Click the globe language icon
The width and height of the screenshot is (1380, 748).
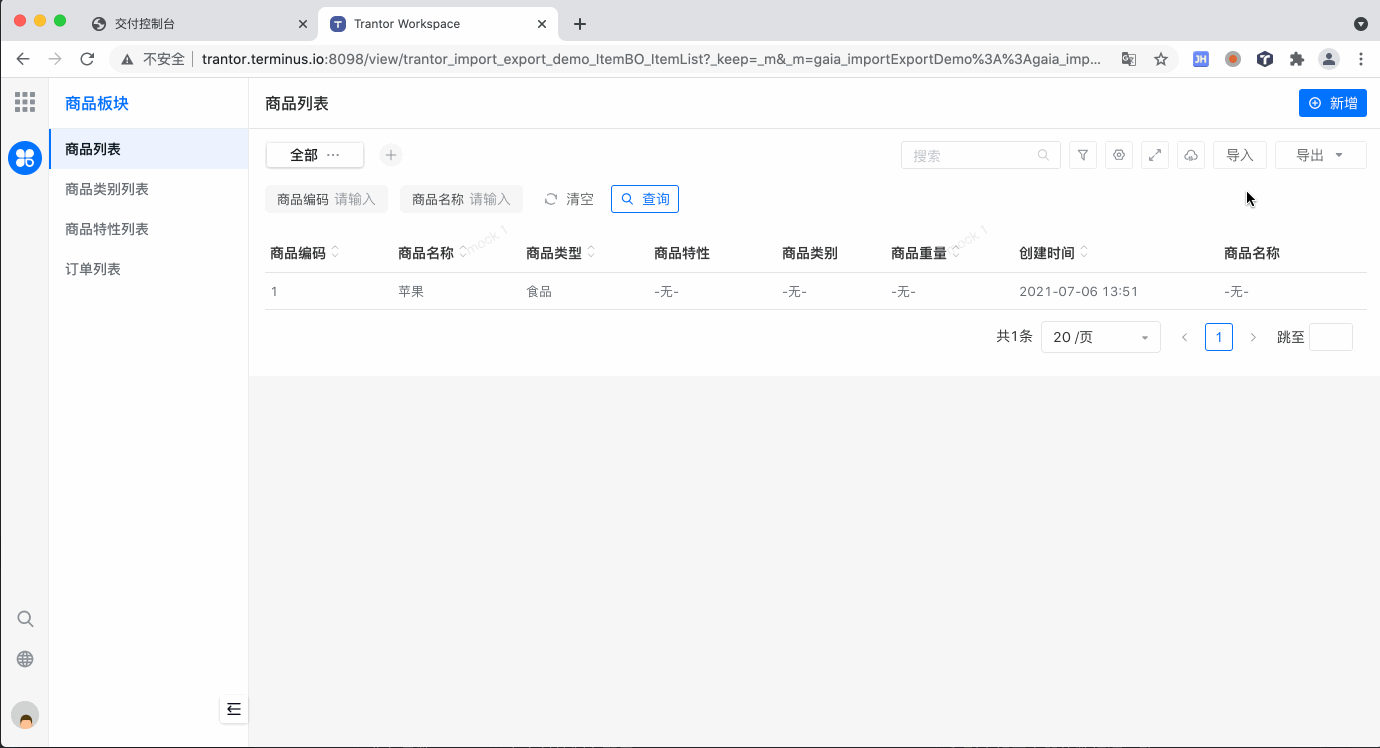point(25,659)
